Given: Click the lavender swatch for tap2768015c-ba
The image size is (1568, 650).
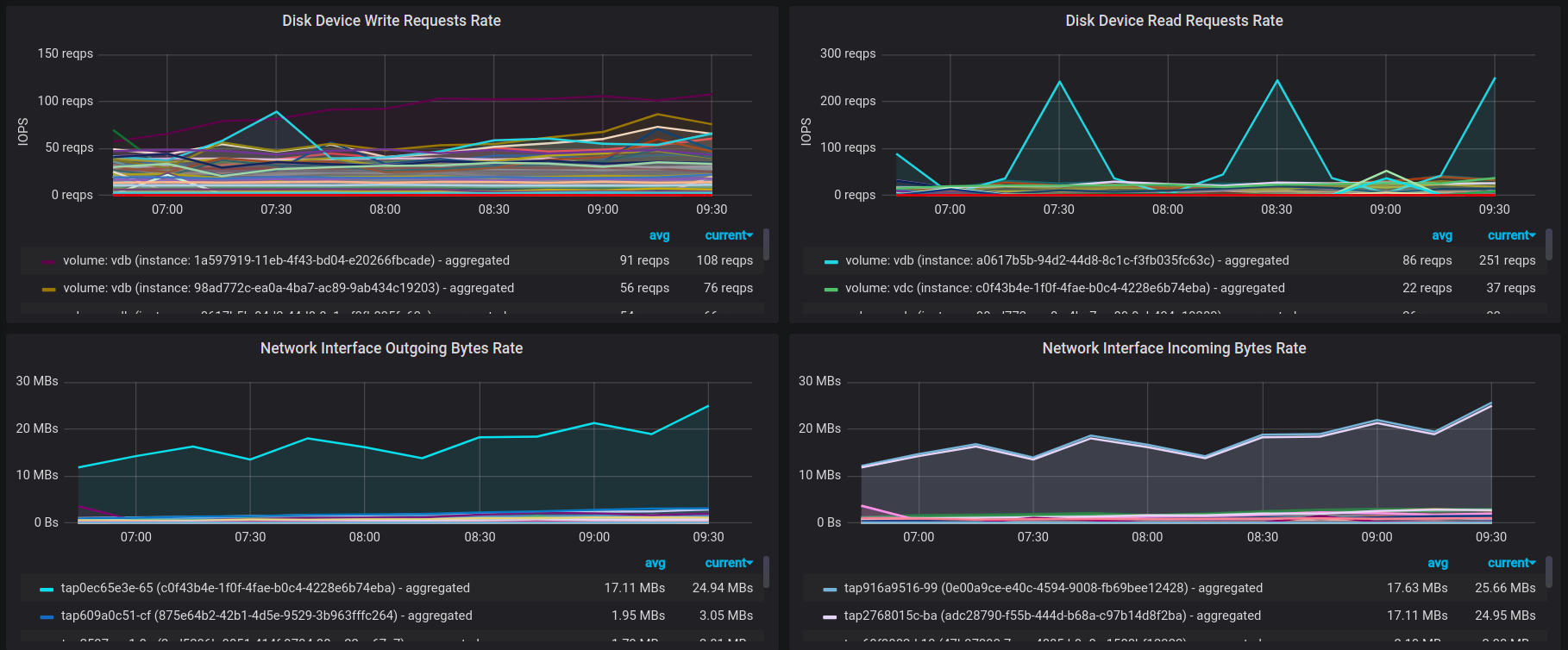Looking at the screenshot, I should 830,616.
